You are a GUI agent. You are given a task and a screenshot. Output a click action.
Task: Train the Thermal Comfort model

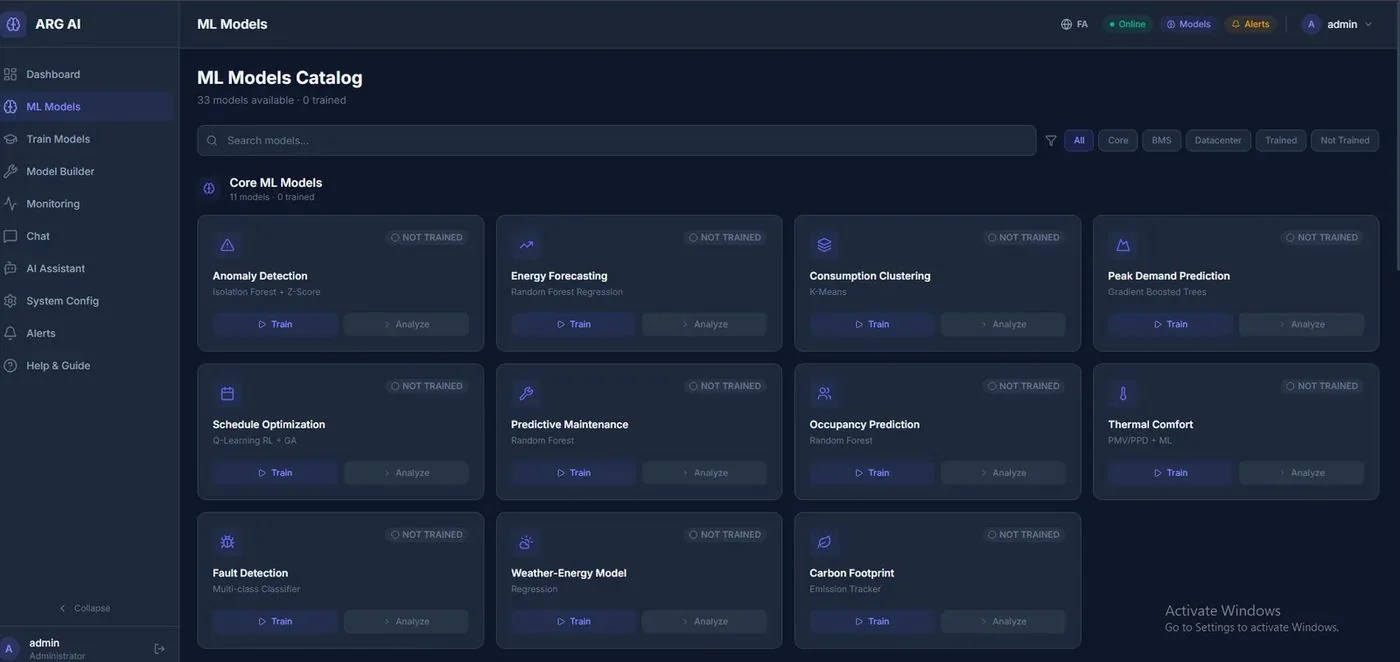(x=1170, y=473)
